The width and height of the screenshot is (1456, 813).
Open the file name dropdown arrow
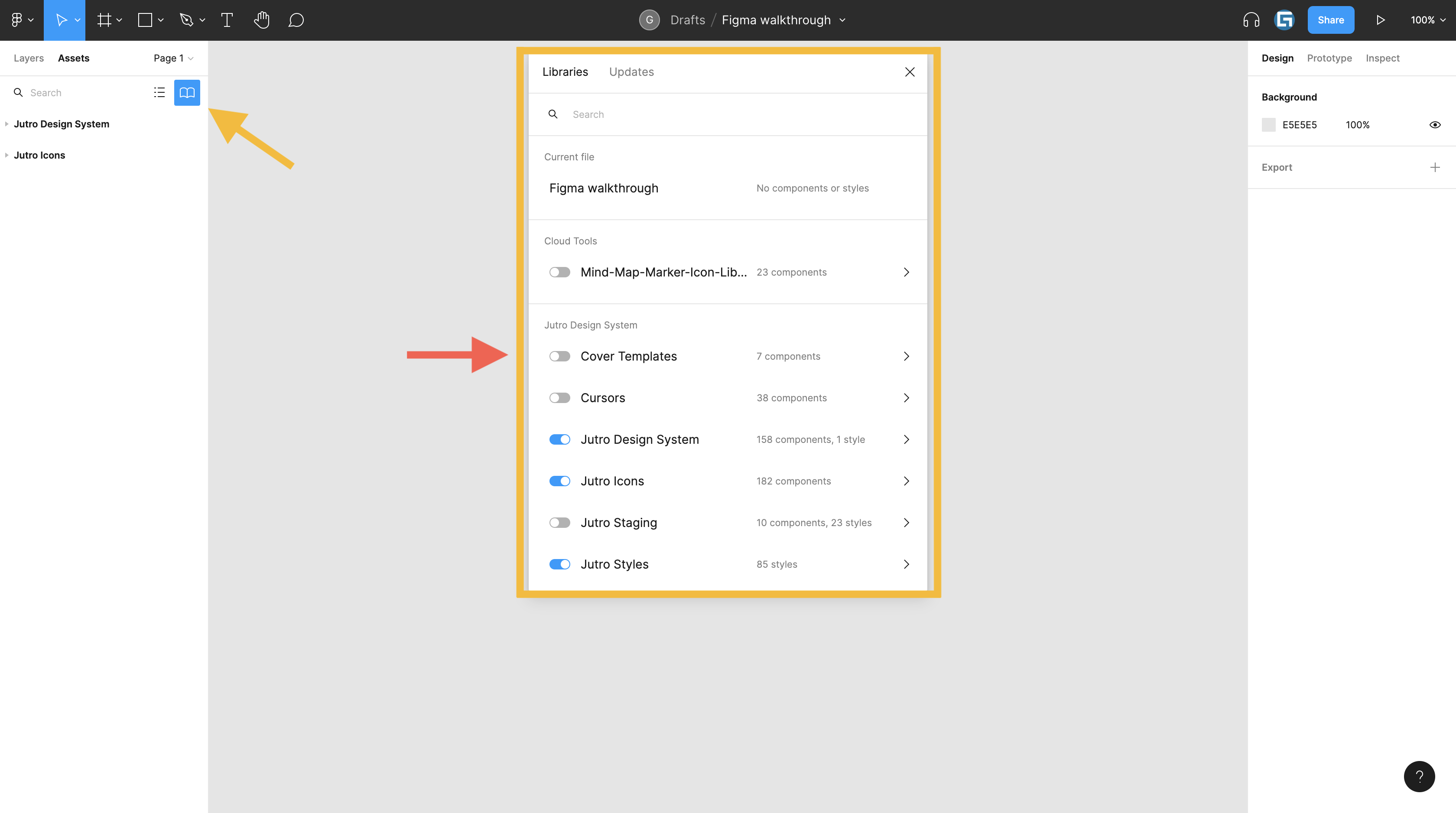point(842,20)
